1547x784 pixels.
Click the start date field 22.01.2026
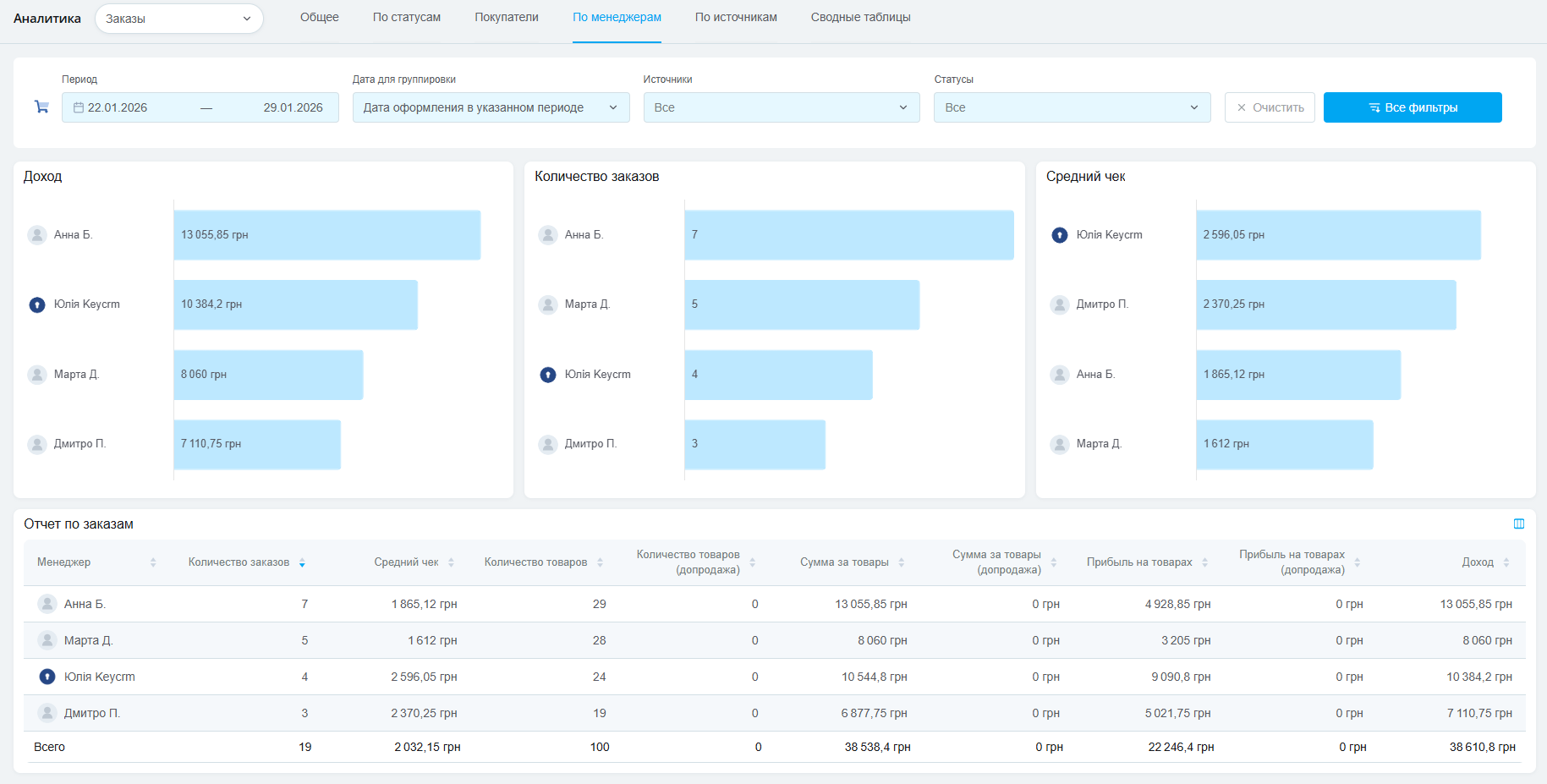point(118,107)
